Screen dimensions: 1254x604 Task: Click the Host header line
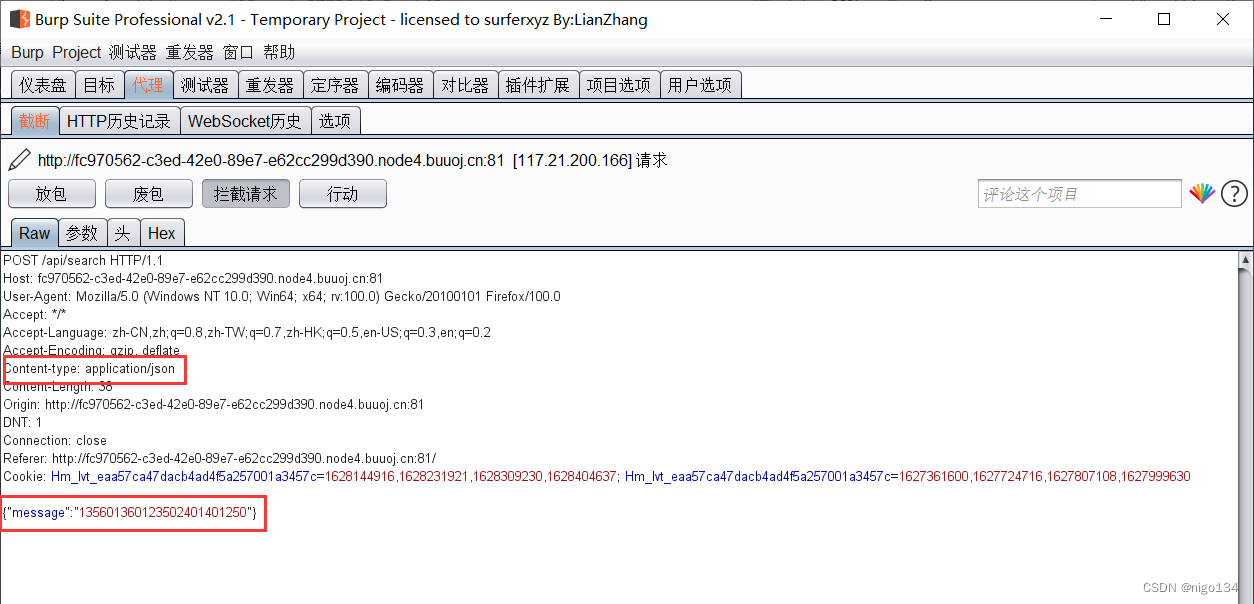(x=193, y=278)
